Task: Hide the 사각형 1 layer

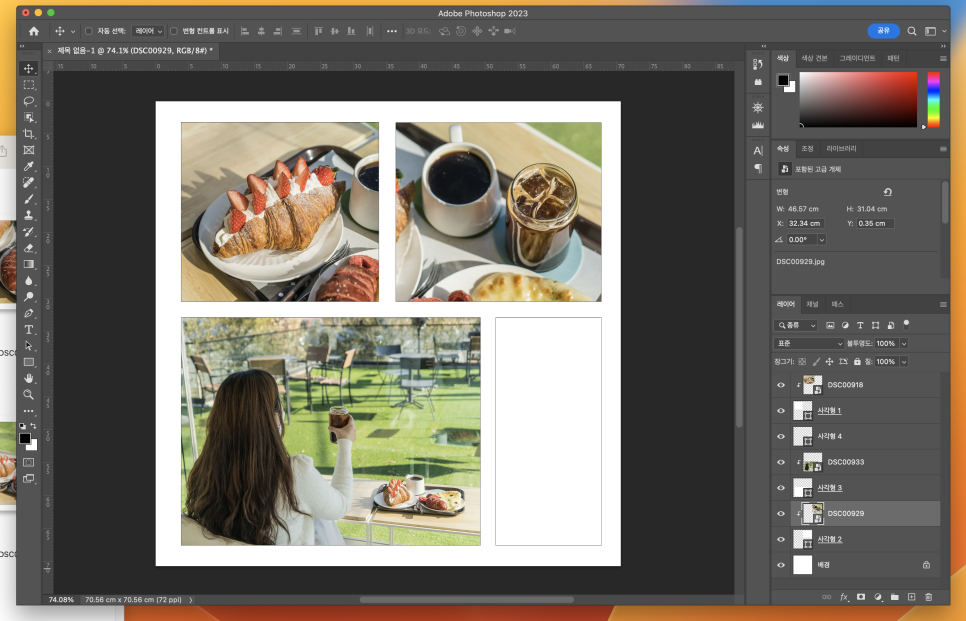Action: pos(781,411)
